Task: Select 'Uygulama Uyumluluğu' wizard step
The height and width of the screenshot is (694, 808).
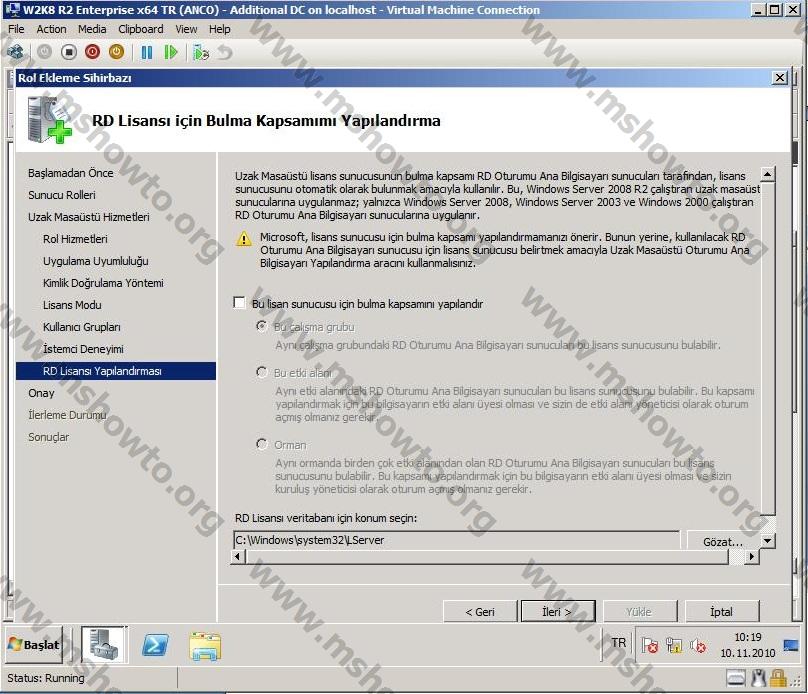Action: 96,261
